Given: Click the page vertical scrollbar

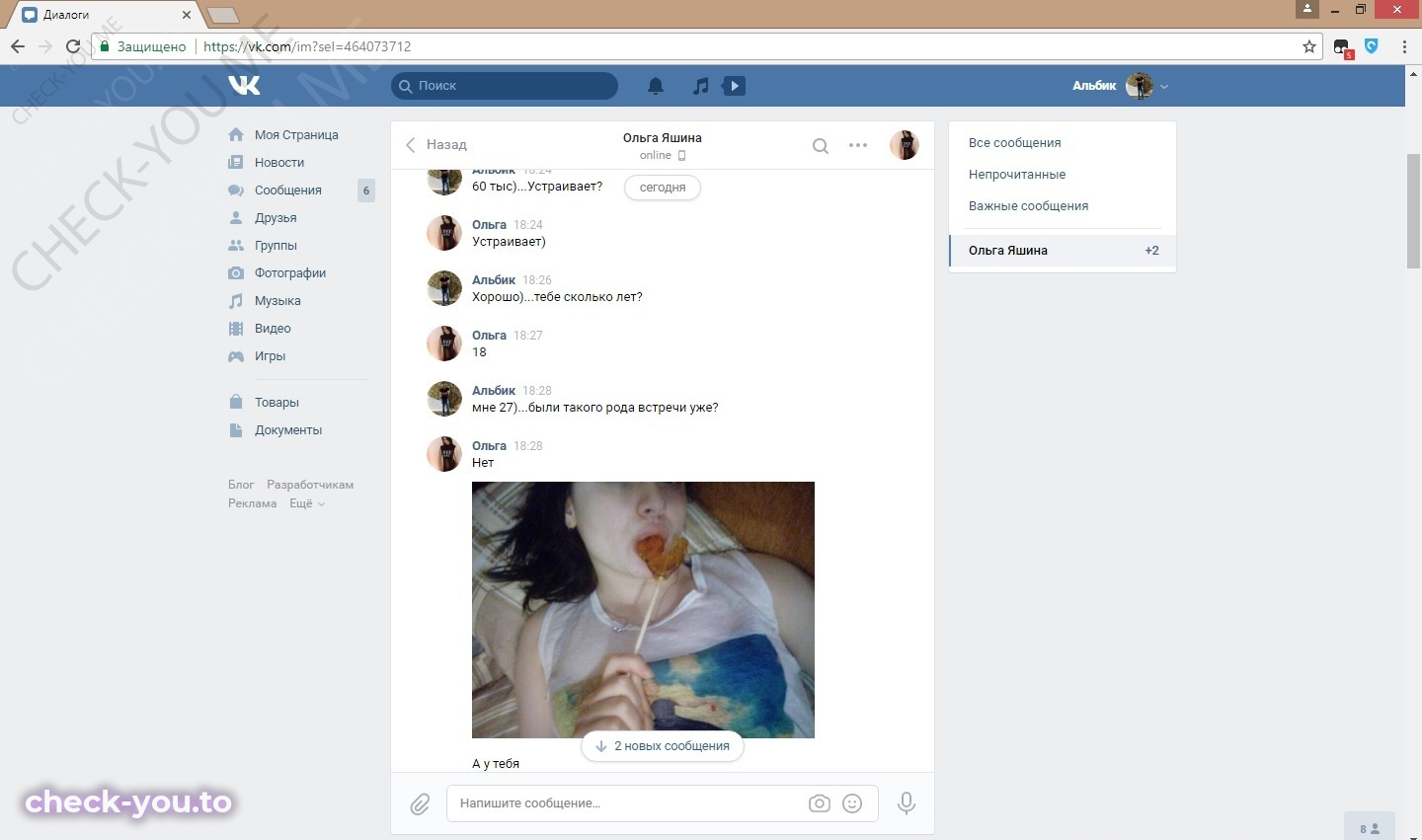Looking at the screenshot, I should (1413, 212).
